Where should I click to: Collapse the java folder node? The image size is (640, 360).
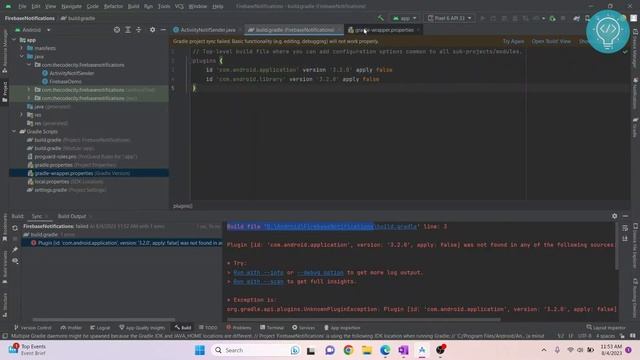point(22,56)
